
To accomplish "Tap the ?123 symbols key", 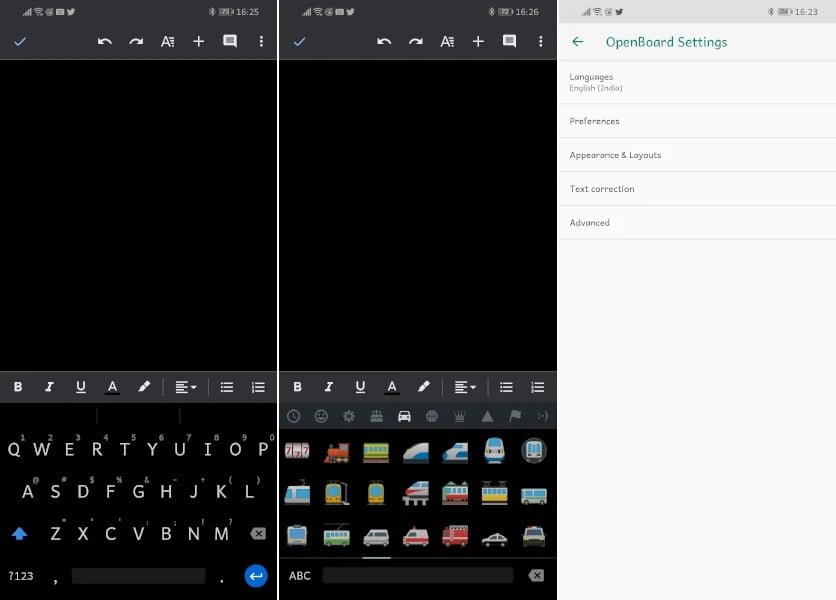I will pos(21,576).
